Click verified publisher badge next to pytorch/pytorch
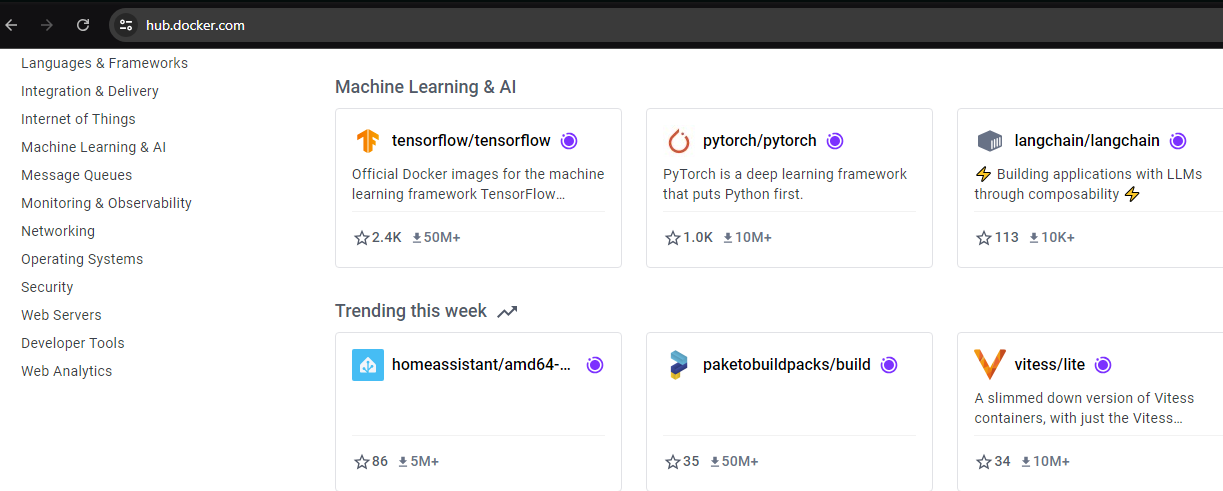Viewport: 1223px width, 491px height. (835, 141)
